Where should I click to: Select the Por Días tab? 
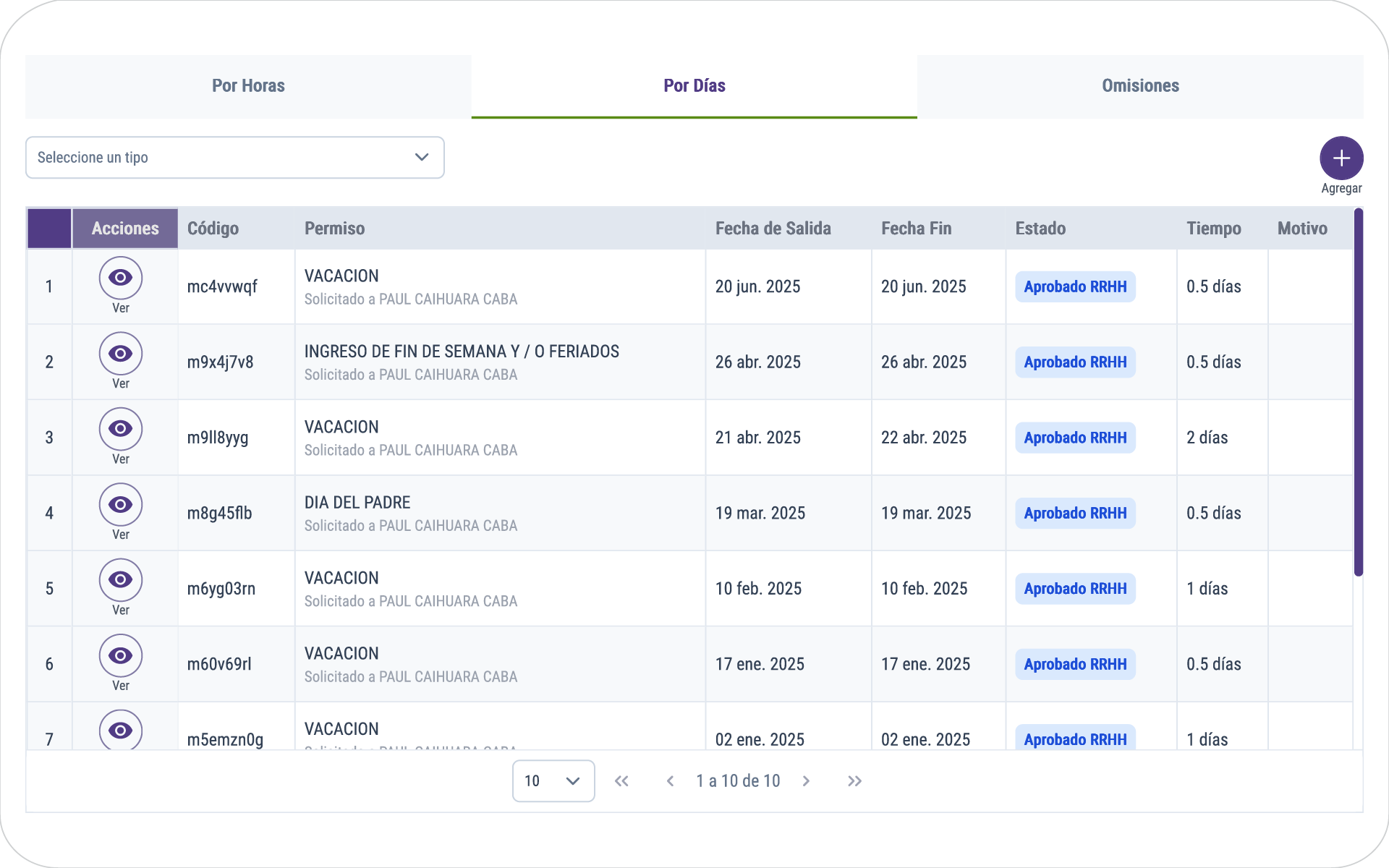click(694, 86)
